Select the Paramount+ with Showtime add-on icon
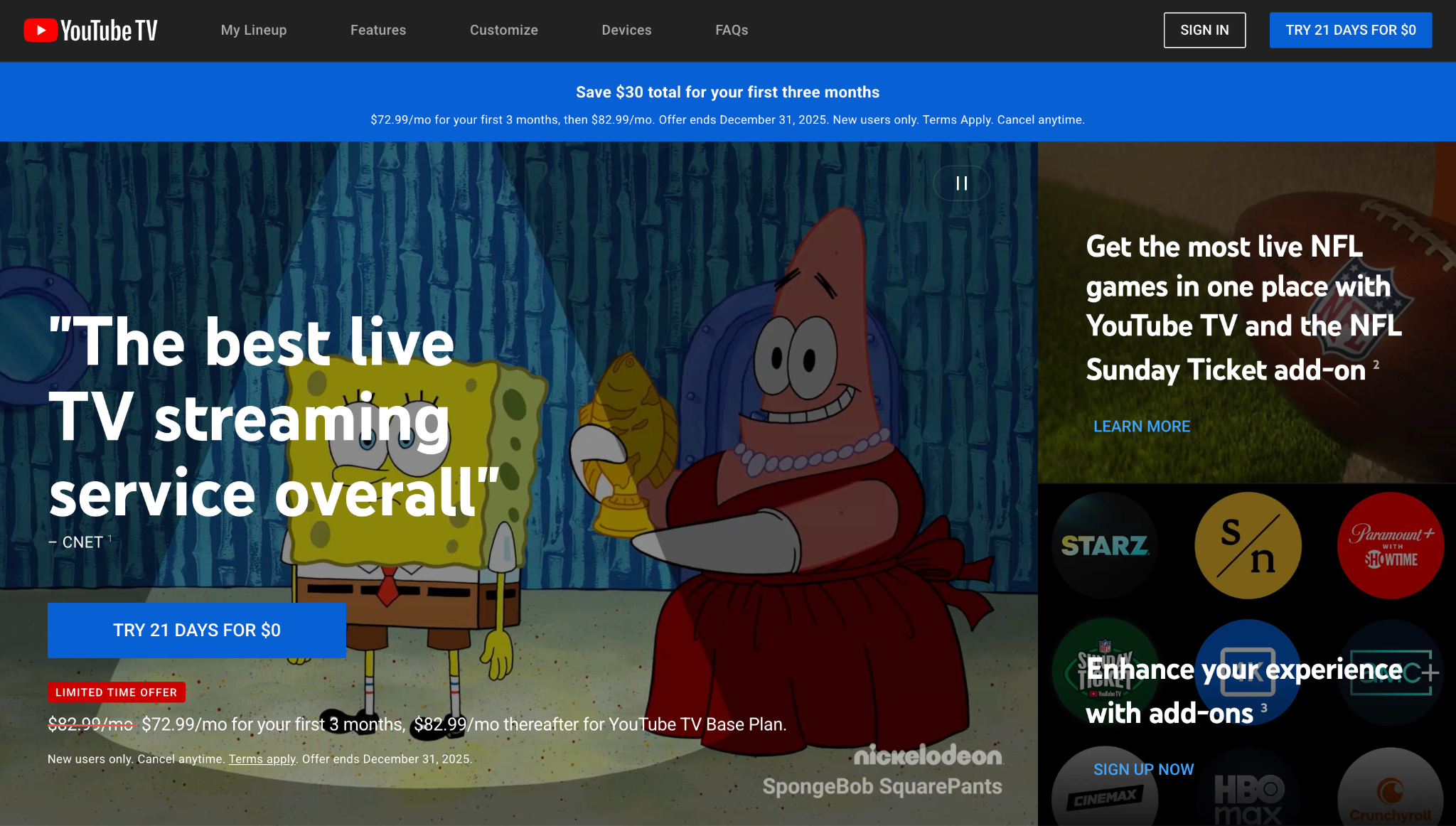Image resolution: width=1456 pixels, height=826 pixels. (1390, 545)
